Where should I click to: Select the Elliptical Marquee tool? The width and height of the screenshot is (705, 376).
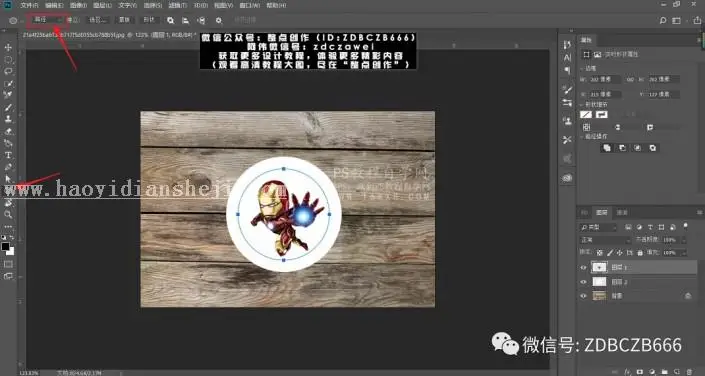pyautogui.click(x=8, y=59)
